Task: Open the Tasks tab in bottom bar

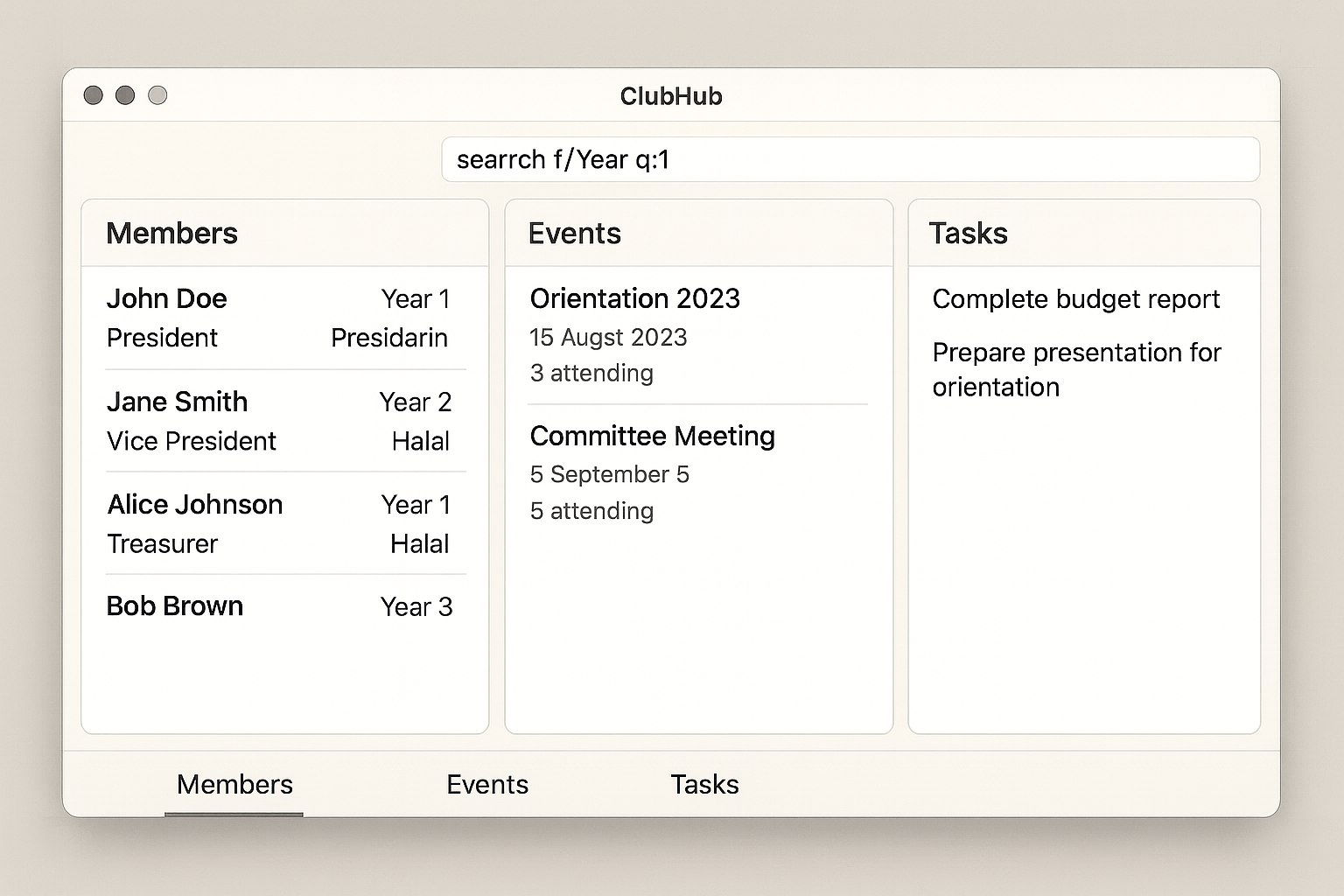Action: pyautogui.click(x=704, y=784)
